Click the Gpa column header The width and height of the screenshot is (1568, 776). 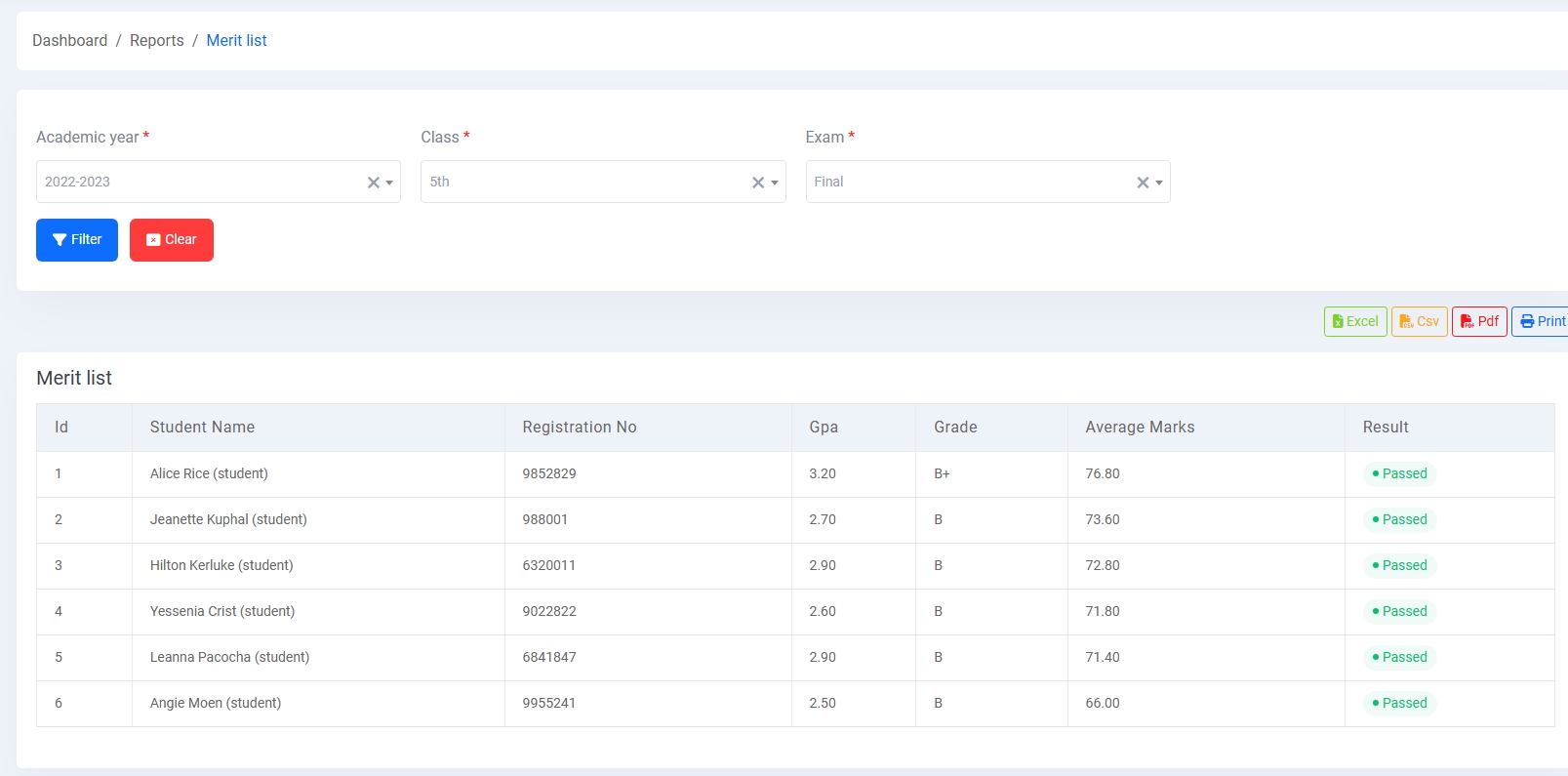tap(824, 428)
